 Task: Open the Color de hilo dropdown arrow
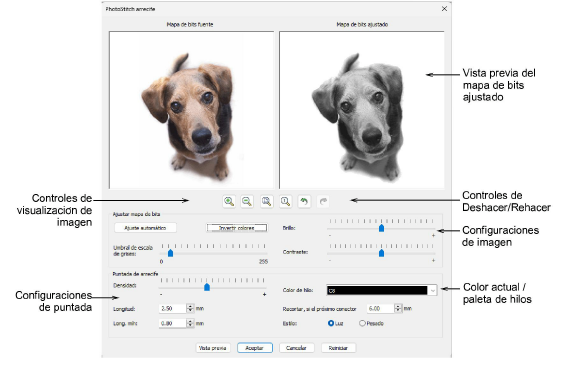(x=433, y=290)
